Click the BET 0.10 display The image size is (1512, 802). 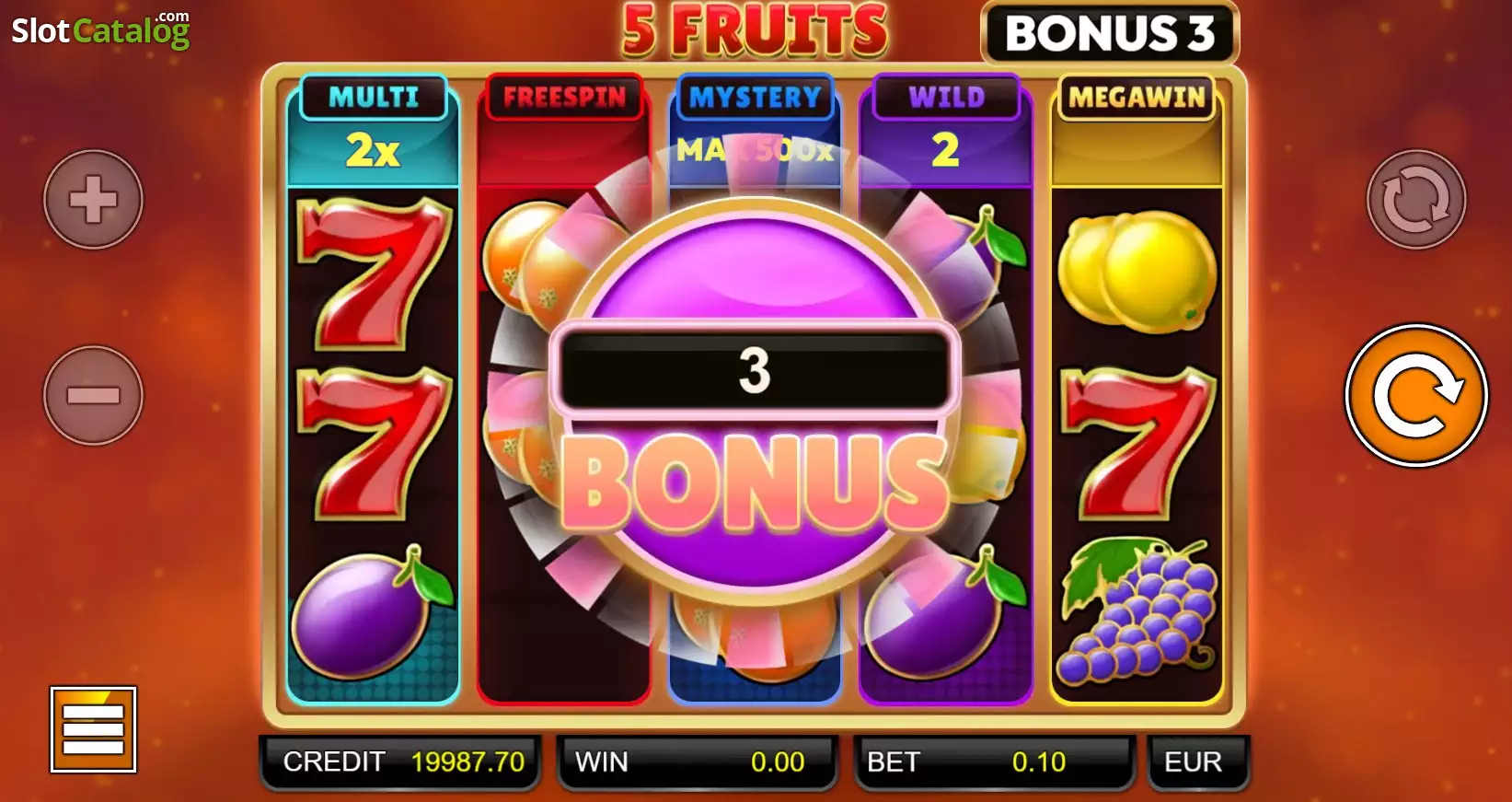(992, 762)
